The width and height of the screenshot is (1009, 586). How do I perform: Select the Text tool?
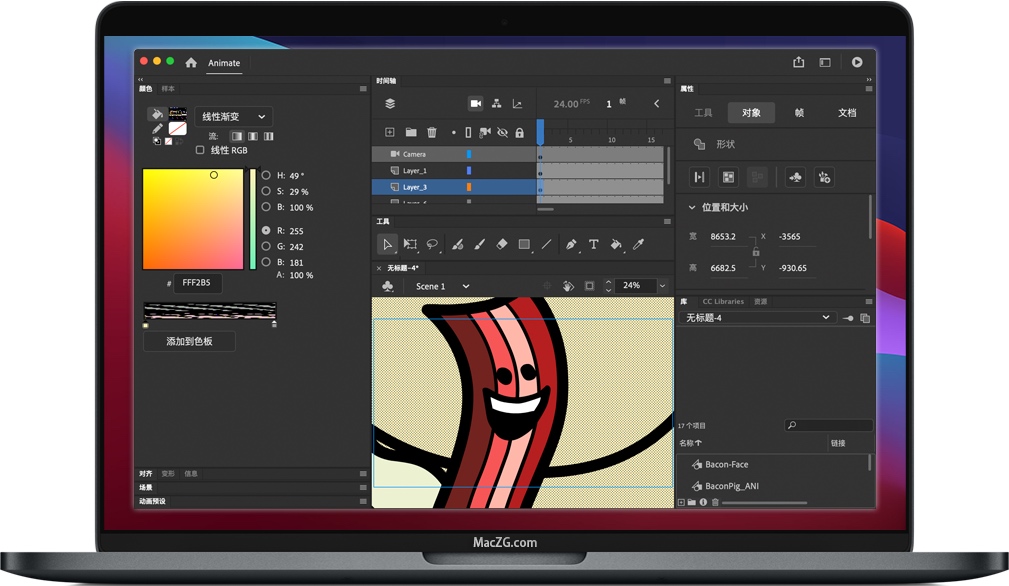pyautogui.click(x=593, y=244)
